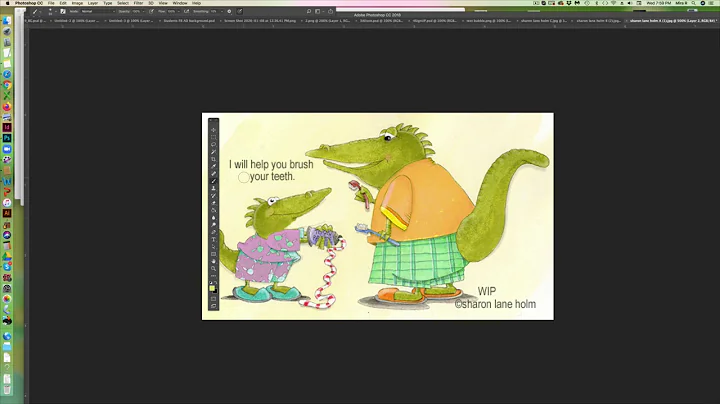
Task: Select the Dodge tool
Action: click(x=214, y=224)
